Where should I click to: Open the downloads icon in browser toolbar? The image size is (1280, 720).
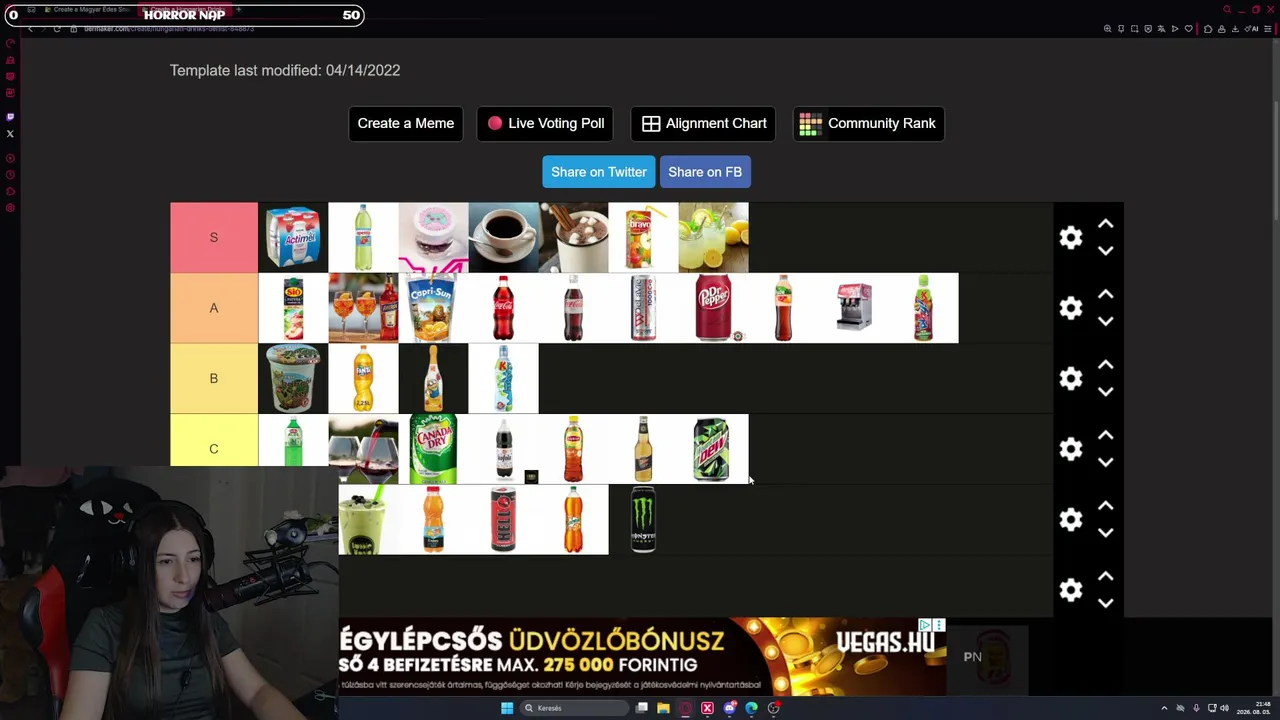1236,29
